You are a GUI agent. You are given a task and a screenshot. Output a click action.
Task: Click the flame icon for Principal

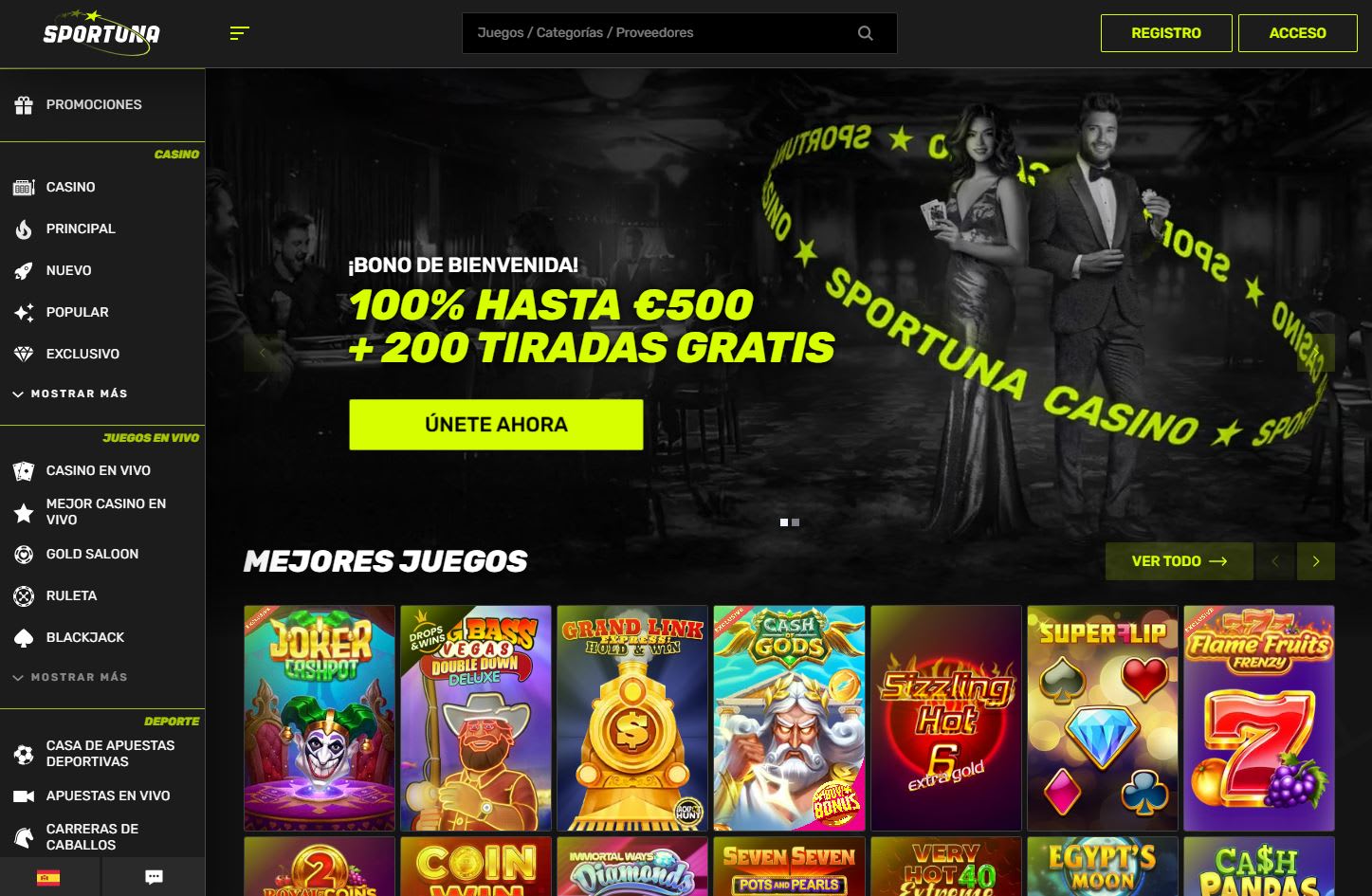(24, 229)
